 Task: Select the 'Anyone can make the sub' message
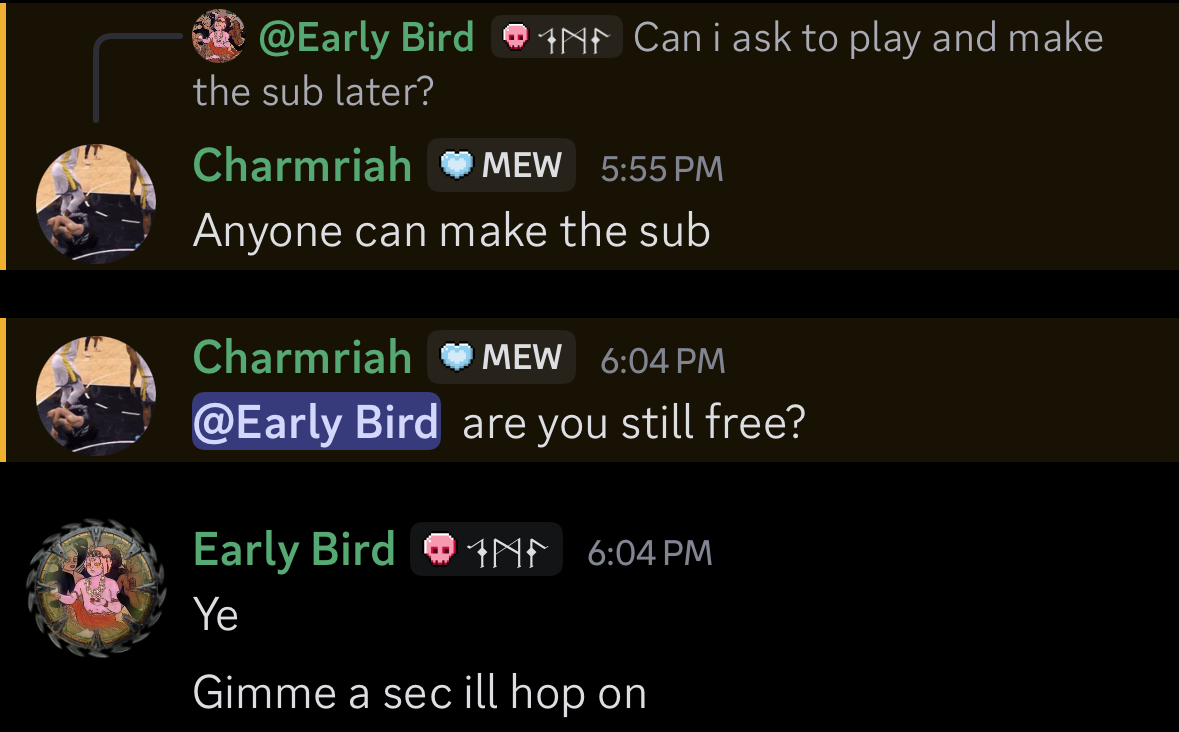[451, 230]
